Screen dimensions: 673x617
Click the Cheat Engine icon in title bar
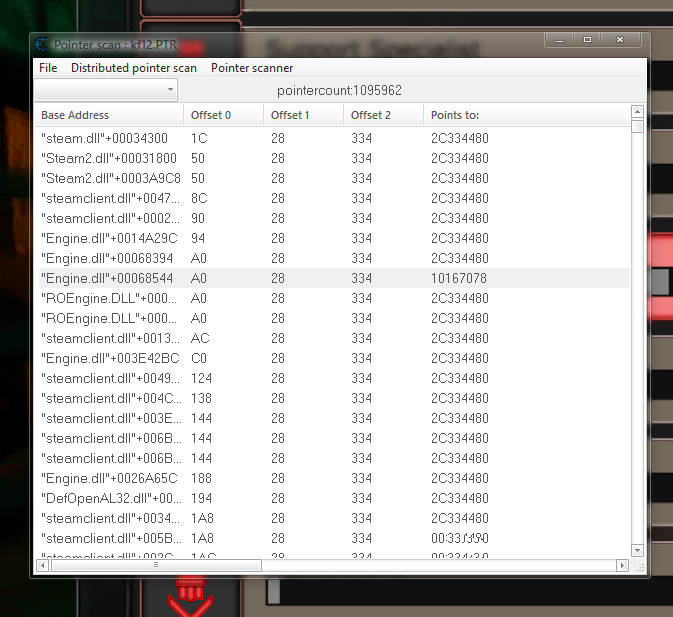[x=42, y=44]
